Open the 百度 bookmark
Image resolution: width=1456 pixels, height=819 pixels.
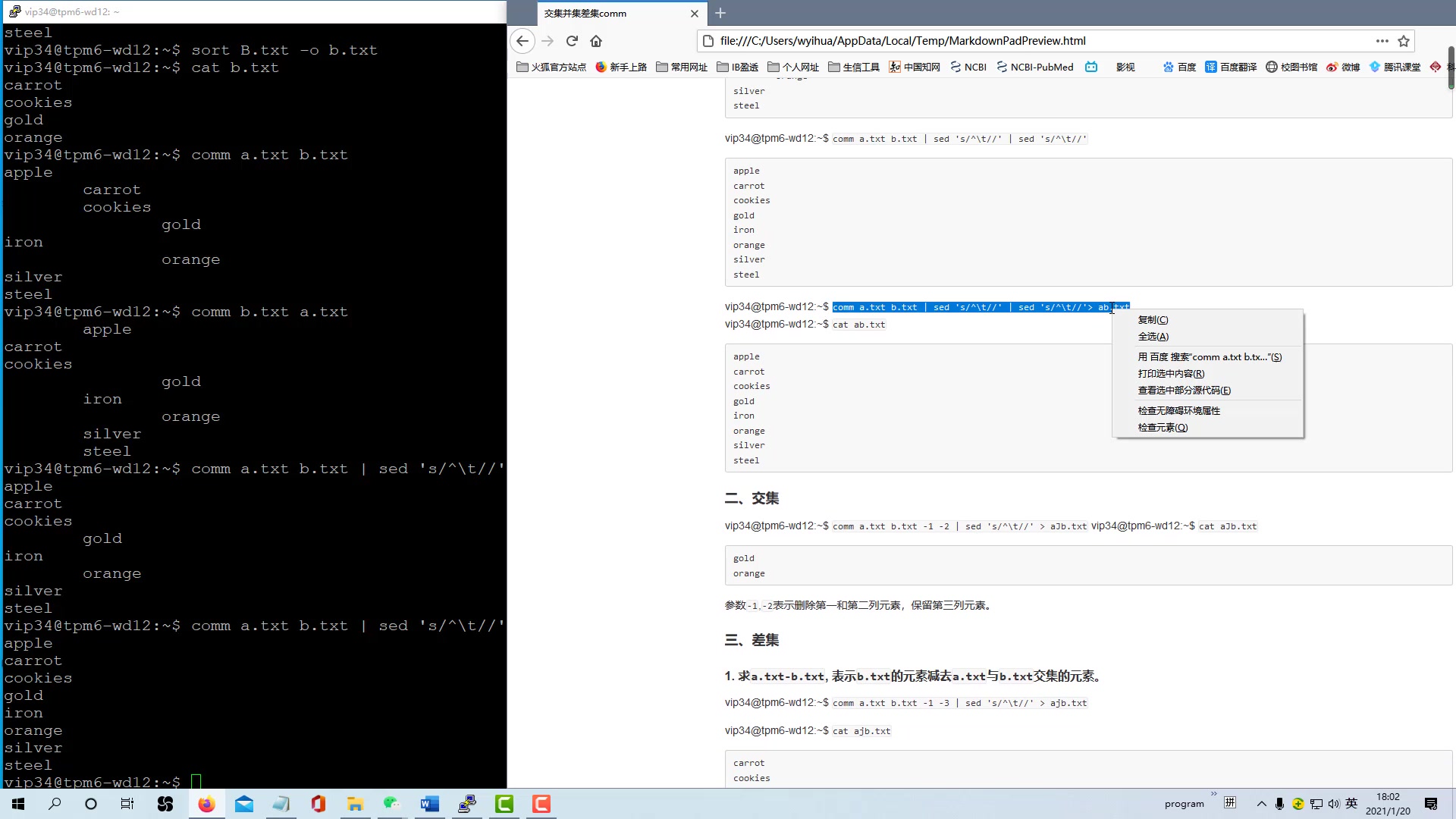click(x=1179, y=67)
